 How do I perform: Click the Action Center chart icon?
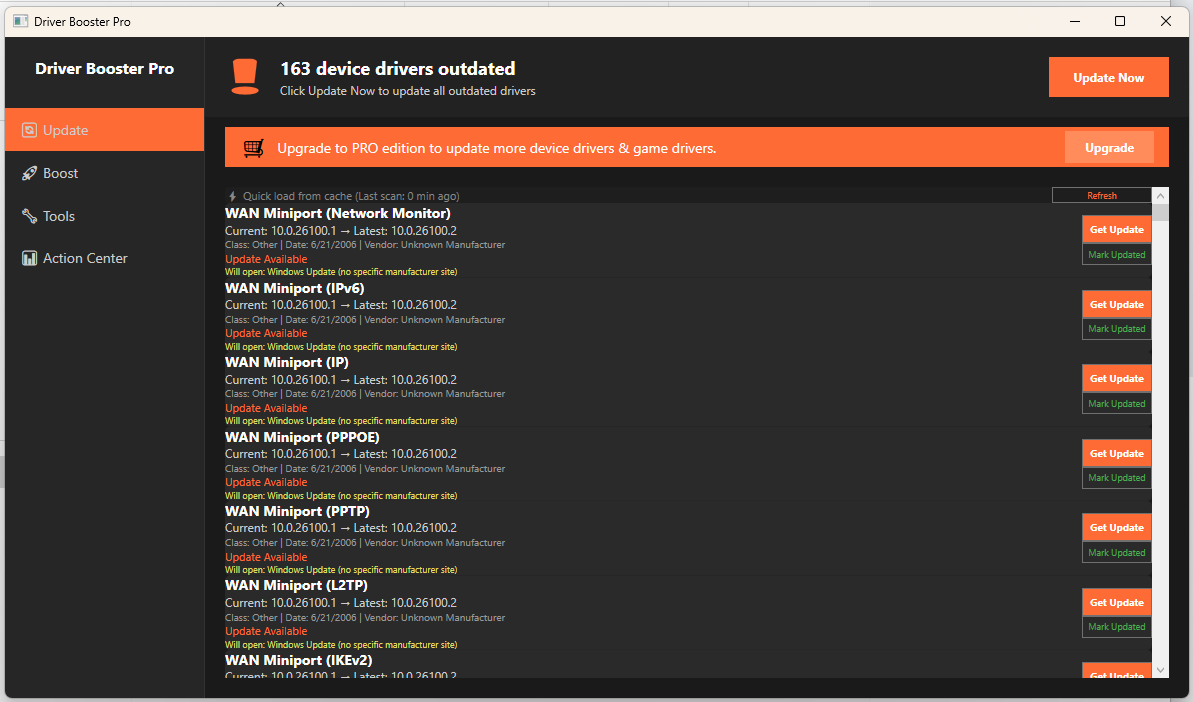tap(29, 259)
